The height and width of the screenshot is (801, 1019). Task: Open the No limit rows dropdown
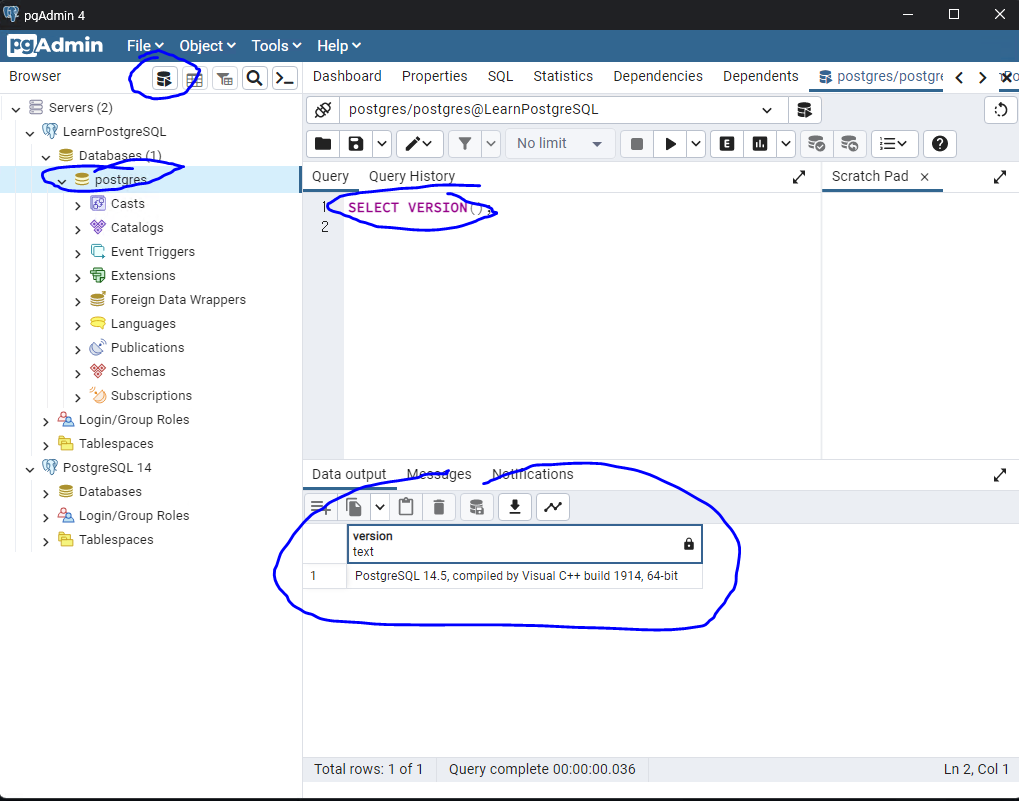[560, 144]
